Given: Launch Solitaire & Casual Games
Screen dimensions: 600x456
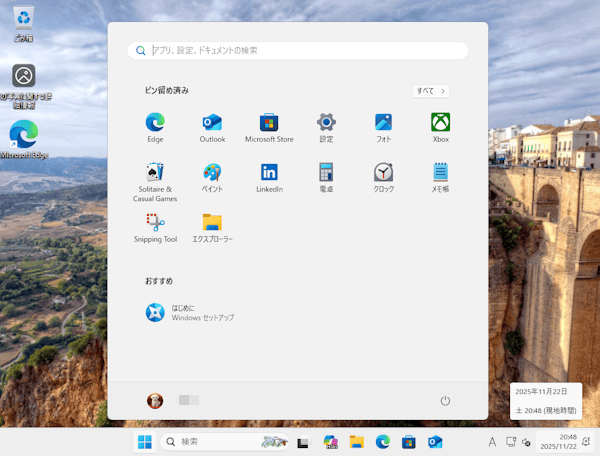Looking at the screenshot, I should 155,182.
